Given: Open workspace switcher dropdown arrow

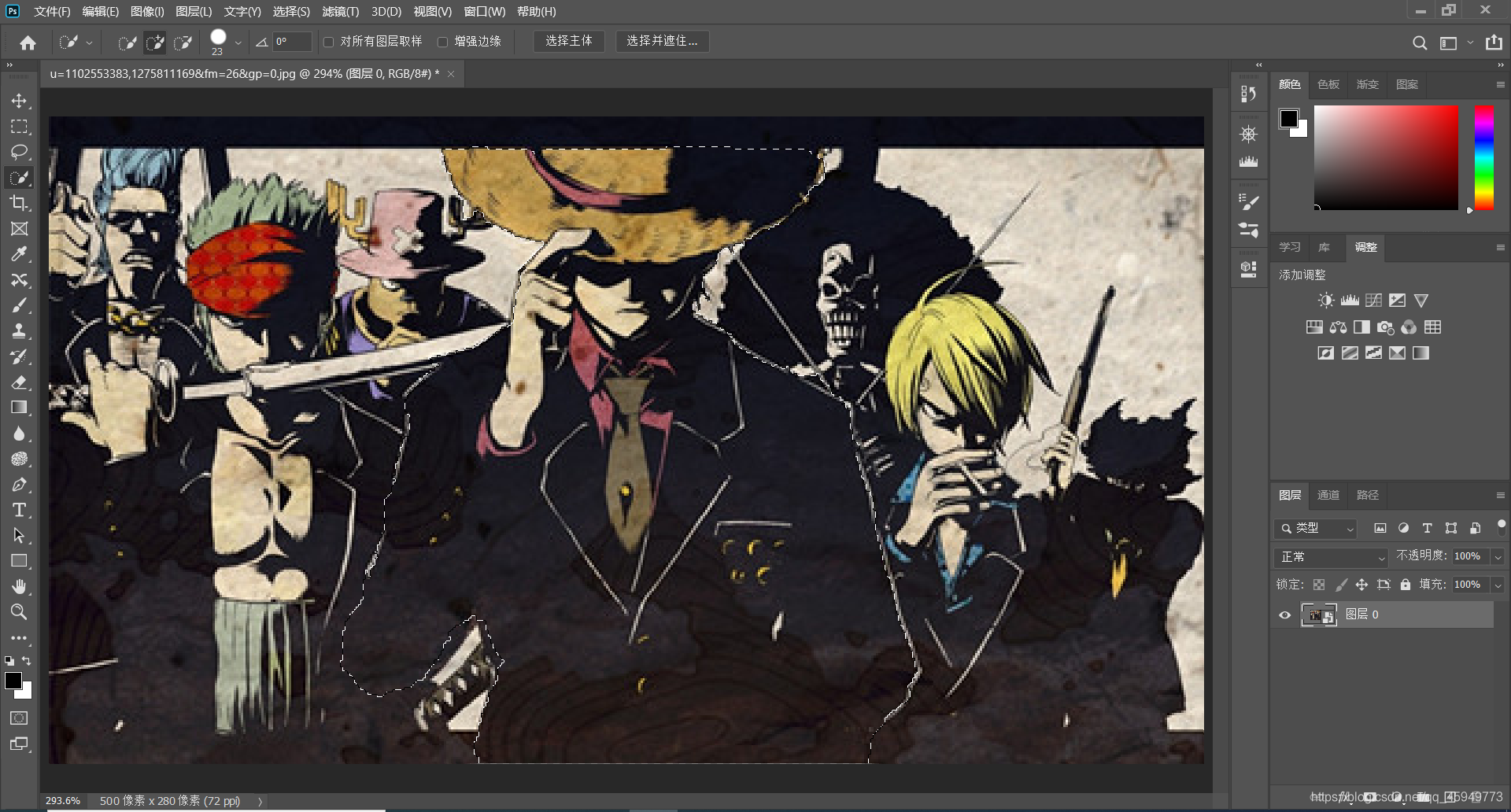Looking at the screenshot, I should coord(1470,42).
